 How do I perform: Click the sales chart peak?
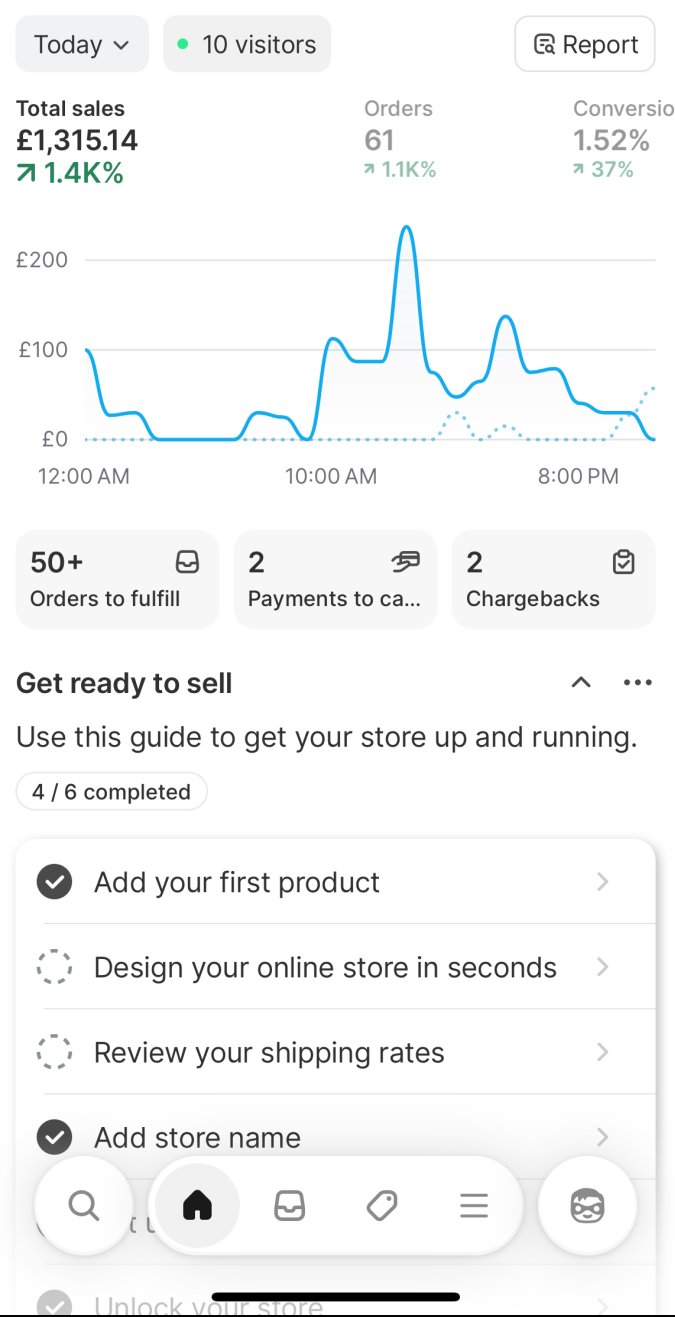pyautogui.click(x=406, y=230)
